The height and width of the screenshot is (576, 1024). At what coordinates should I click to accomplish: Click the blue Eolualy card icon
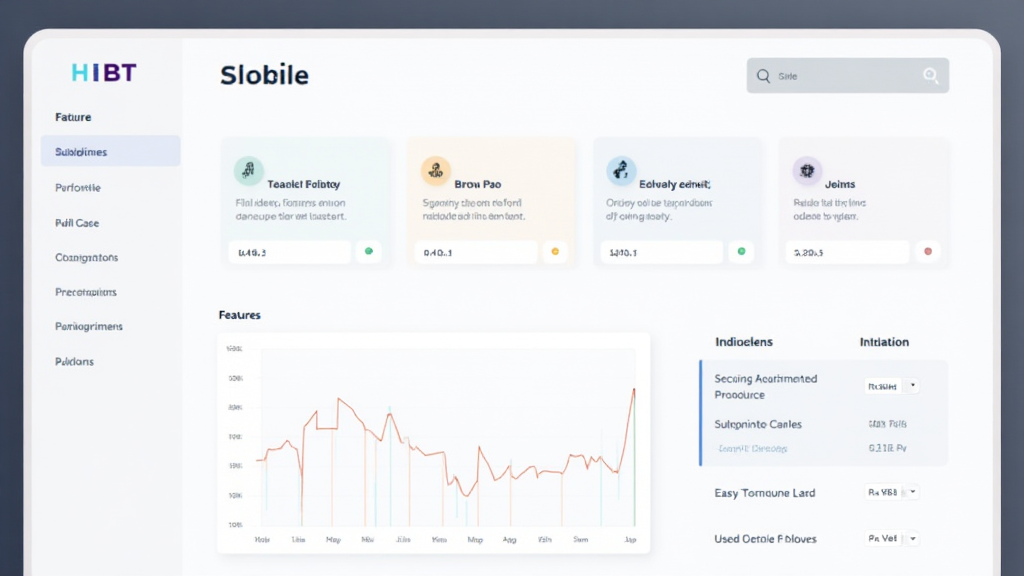621,171
